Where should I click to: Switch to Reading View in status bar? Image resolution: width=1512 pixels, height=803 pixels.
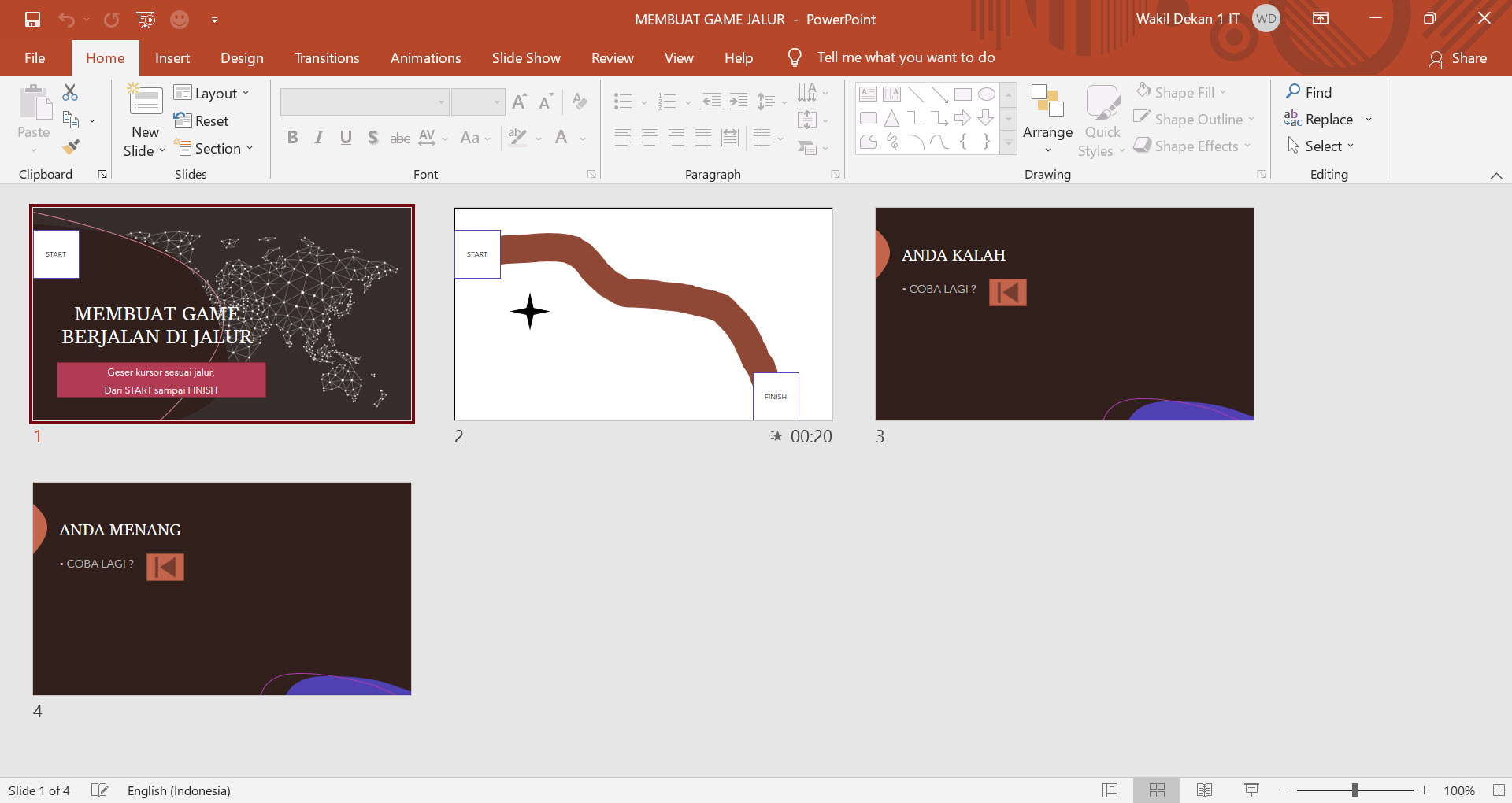1204,790
